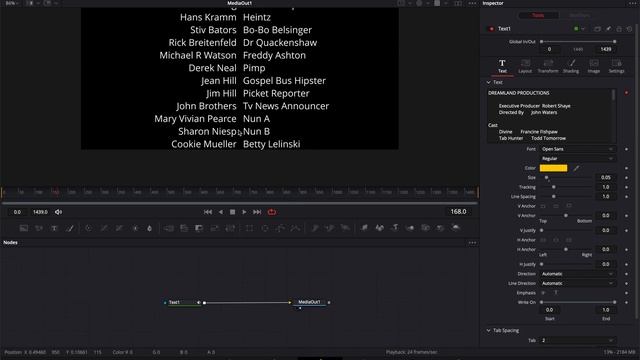Click the current time field 168.0

point(458,211)
